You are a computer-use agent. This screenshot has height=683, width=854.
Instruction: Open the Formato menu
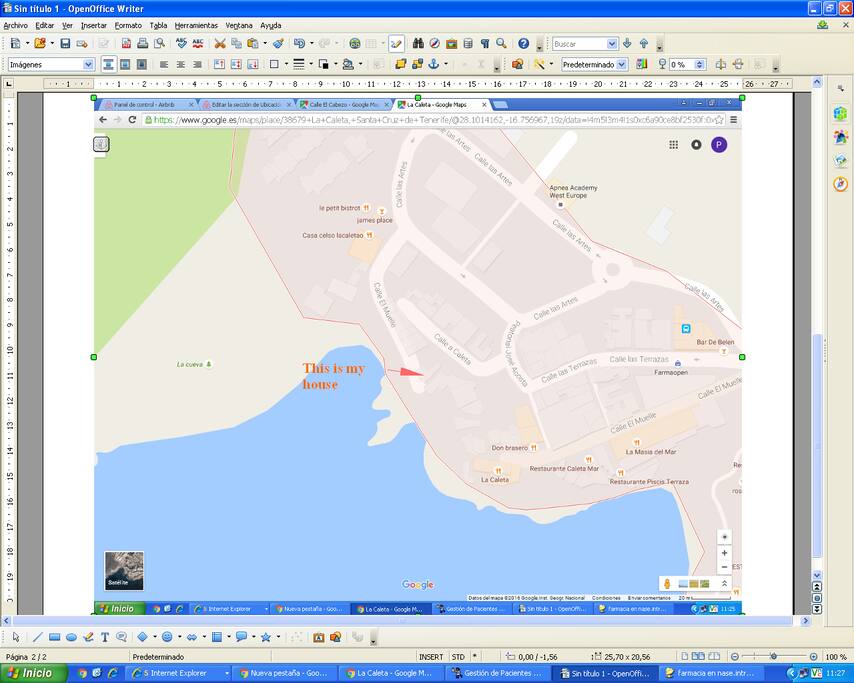[128, 26]
